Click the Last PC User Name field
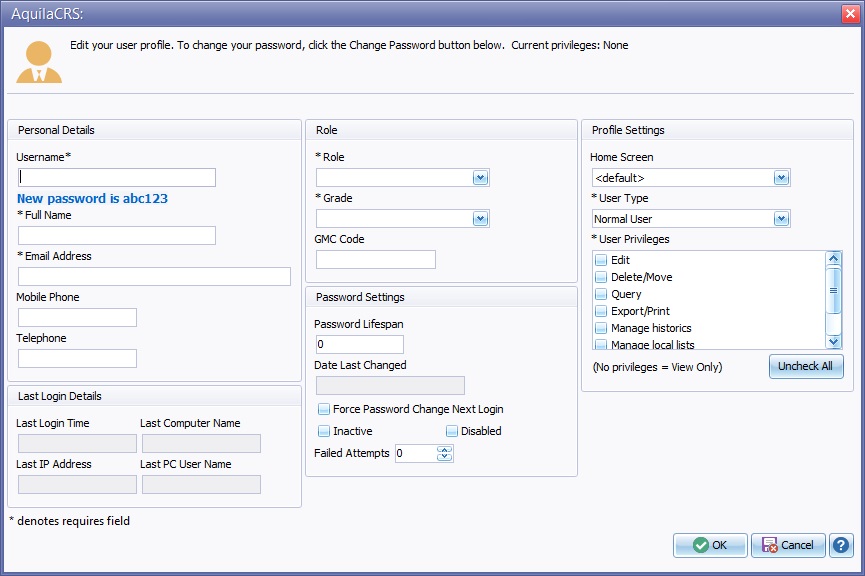This screenshot has width=865, height=576. click(201, 484)
